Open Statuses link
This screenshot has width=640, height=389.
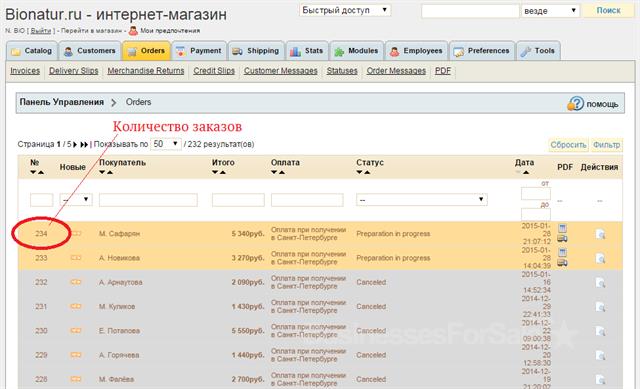pyautogui.click(x=342, y=71)
